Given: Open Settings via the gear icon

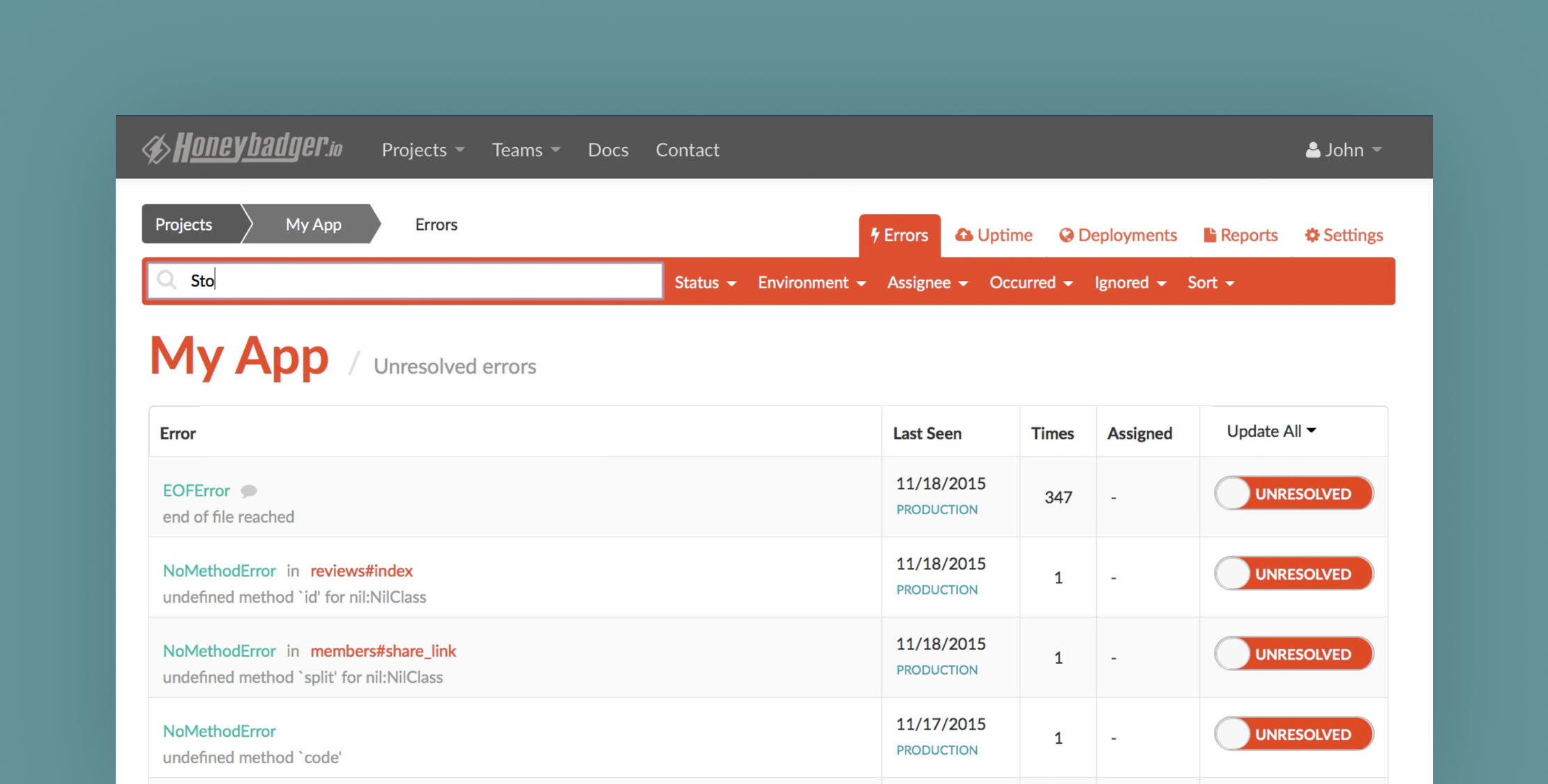Looking at the screenshot, I should (x=1312, y=235).
